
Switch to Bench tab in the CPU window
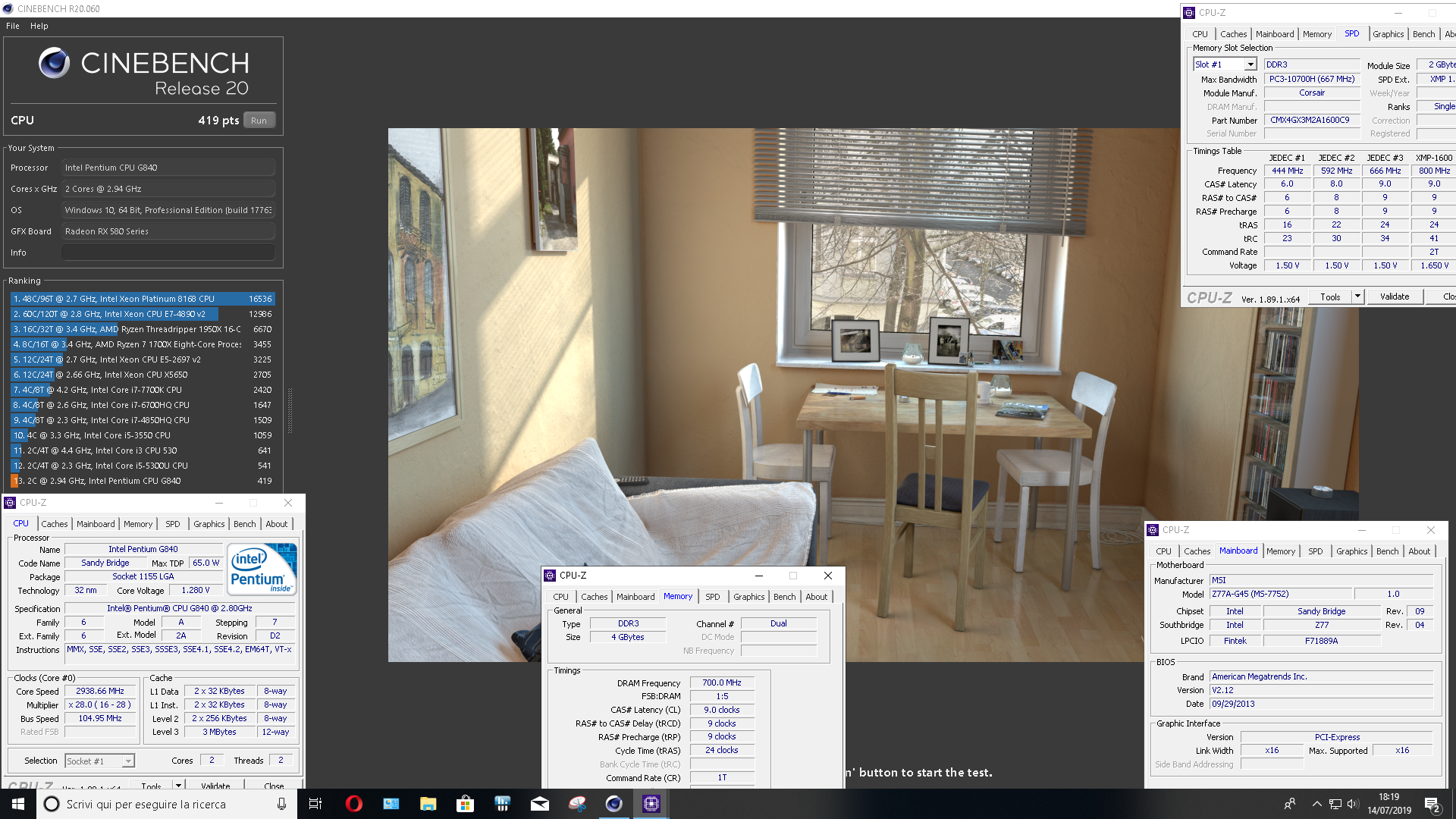point(244,524)
